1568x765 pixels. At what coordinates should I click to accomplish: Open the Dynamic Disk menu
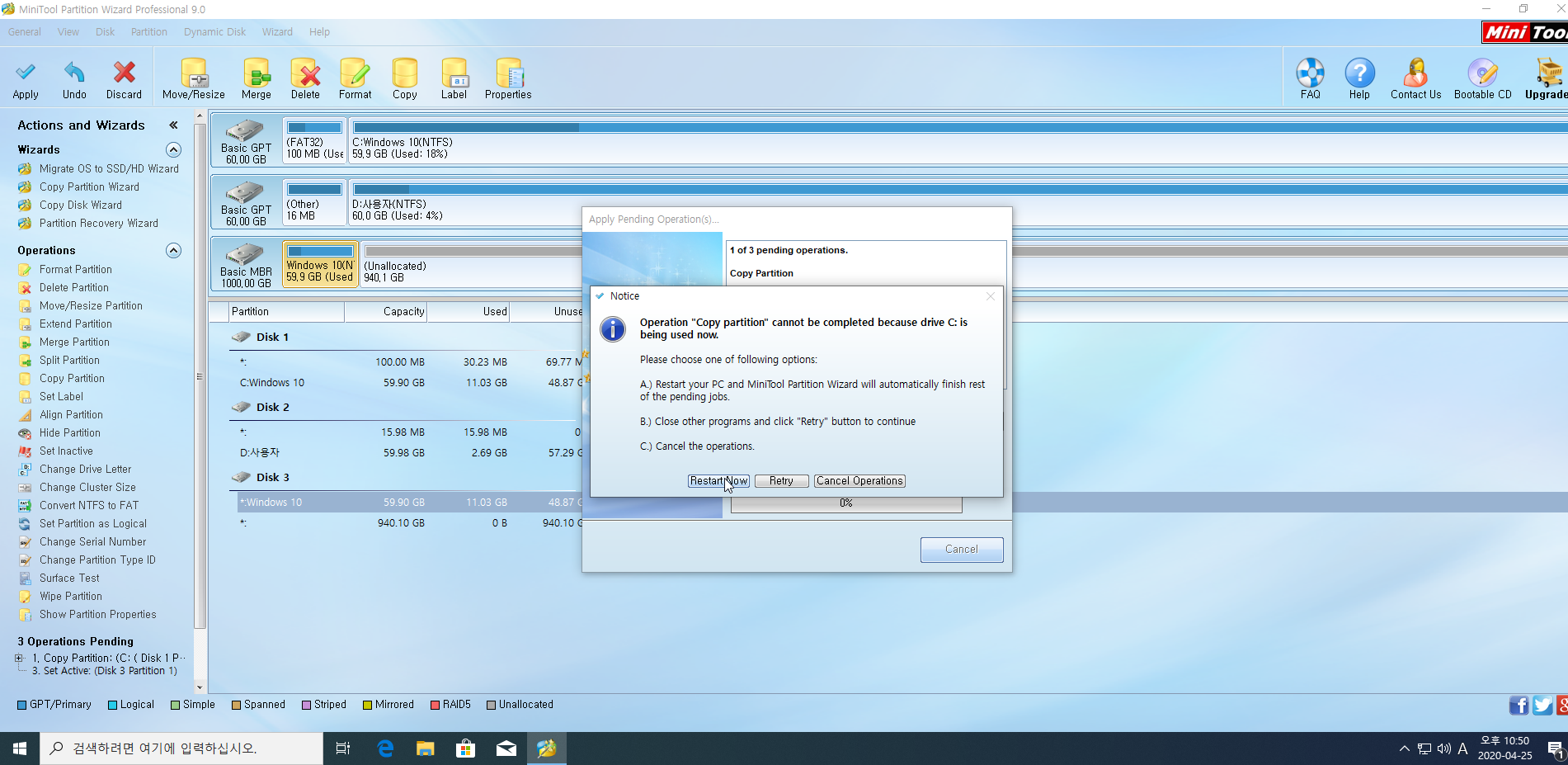214,32
